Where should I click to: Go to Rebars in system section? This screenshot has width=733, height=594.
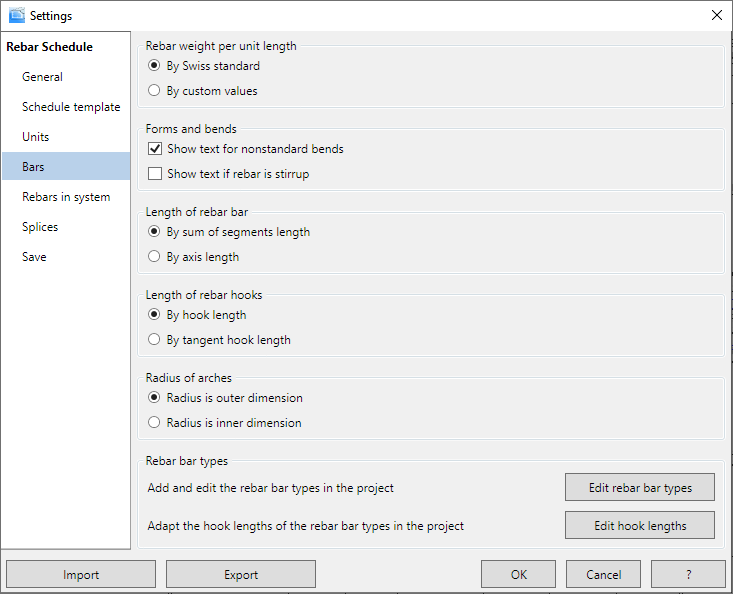point(66,197)
